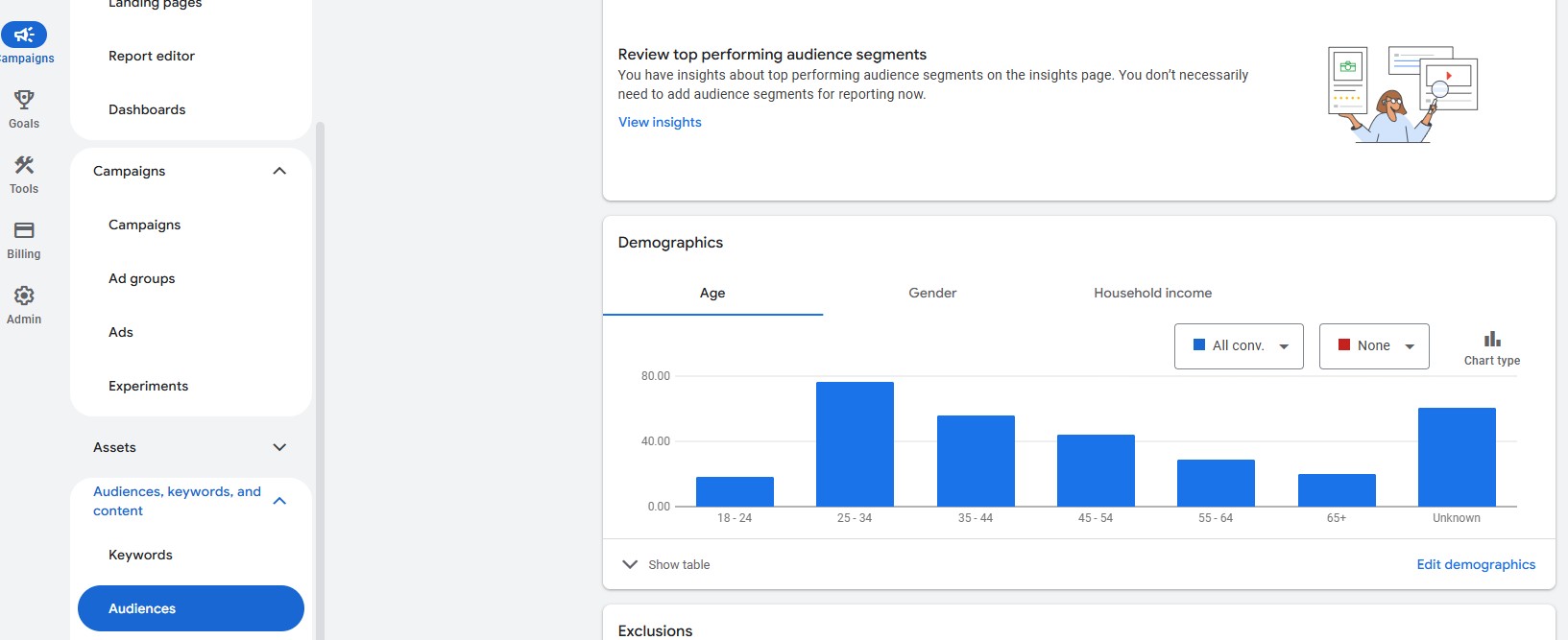Collapse Audiences, keywords, and content chevron
Image resolution: width=1568 pixels, height=640 pixels.
coord(279,501)
